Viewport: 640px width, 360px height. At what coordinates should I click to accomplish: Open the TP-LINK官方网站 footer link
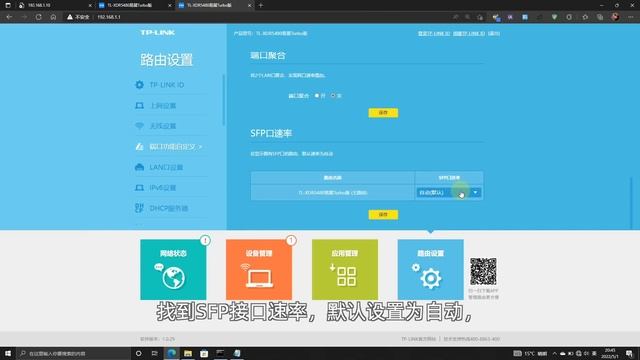[418, 339]
